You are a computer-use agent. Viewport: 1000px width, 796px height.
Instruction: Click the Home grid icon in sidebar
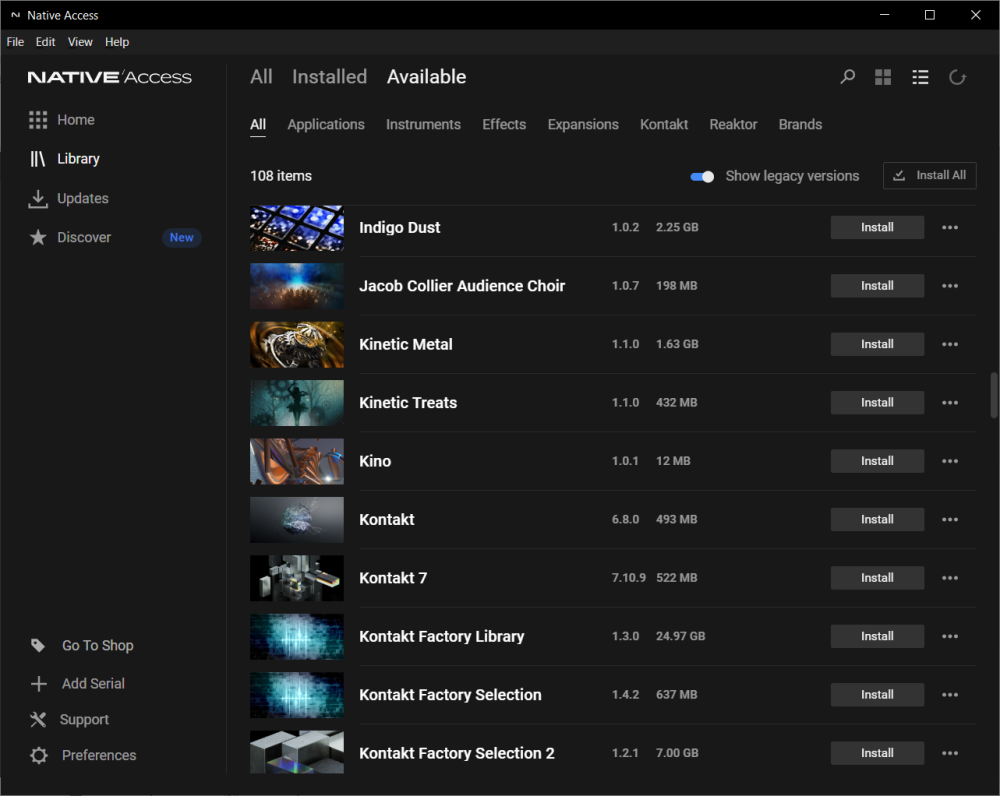pos(38,120)
